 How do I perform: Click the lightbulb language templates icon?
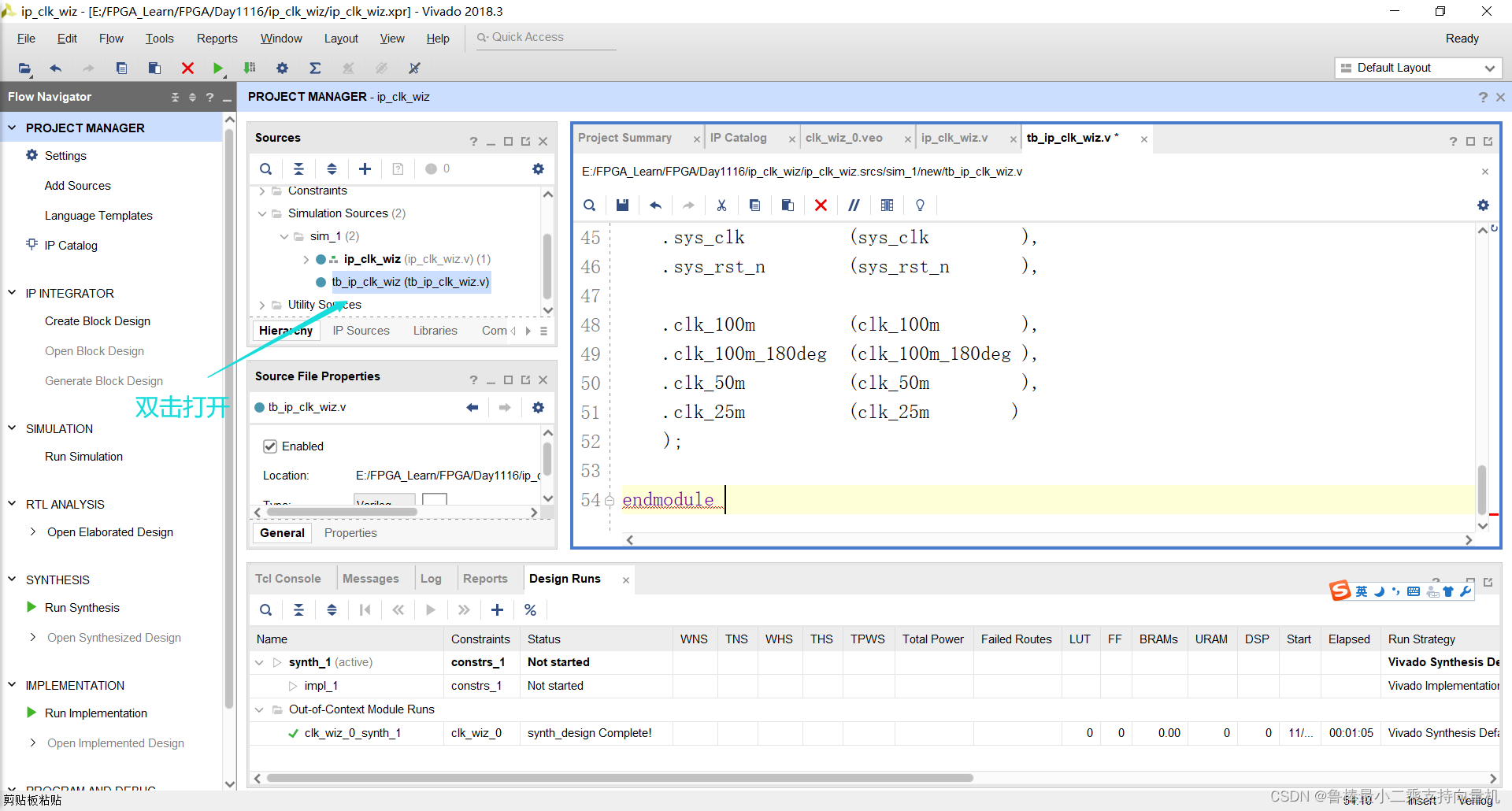point(920,205)
